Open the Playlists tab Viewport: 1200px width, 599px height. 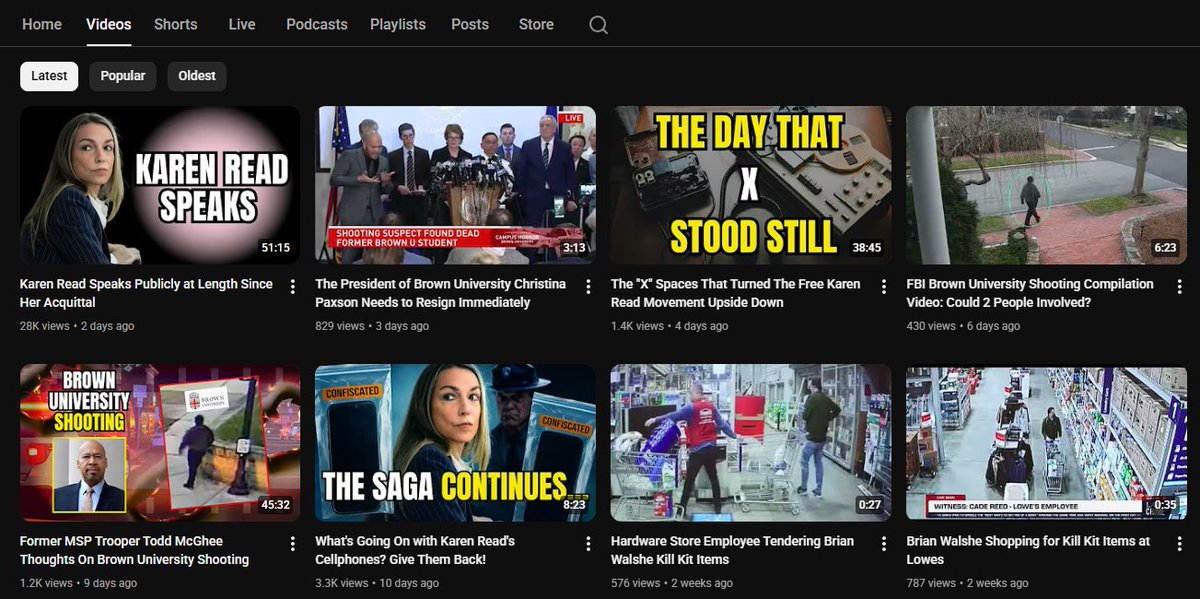398,24
